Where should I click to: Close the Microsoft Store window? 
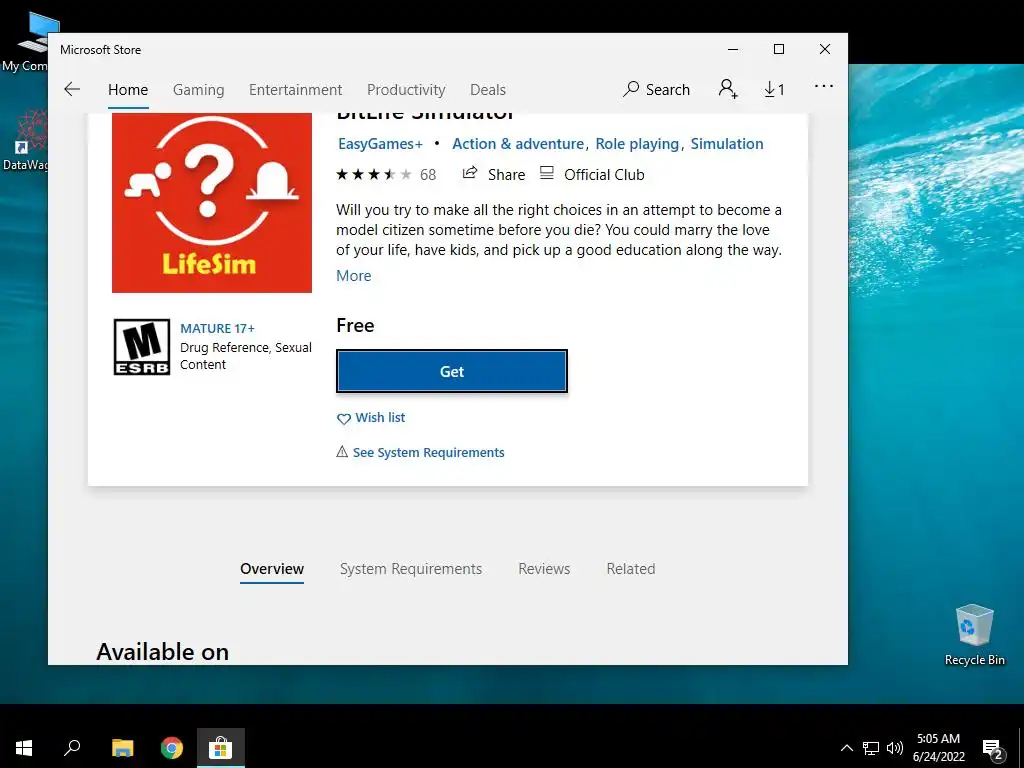click(x=825, y=50)
